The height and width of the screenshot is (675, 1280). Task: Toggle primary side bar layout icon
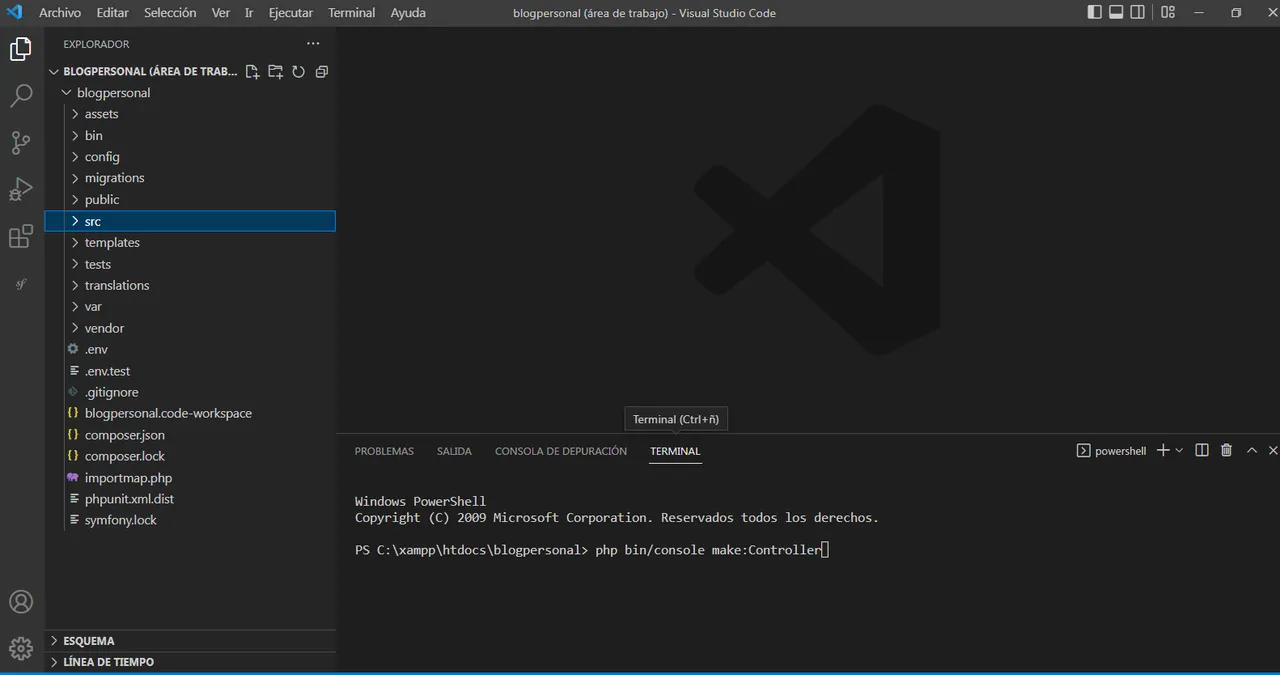(x=1094, y=12)
